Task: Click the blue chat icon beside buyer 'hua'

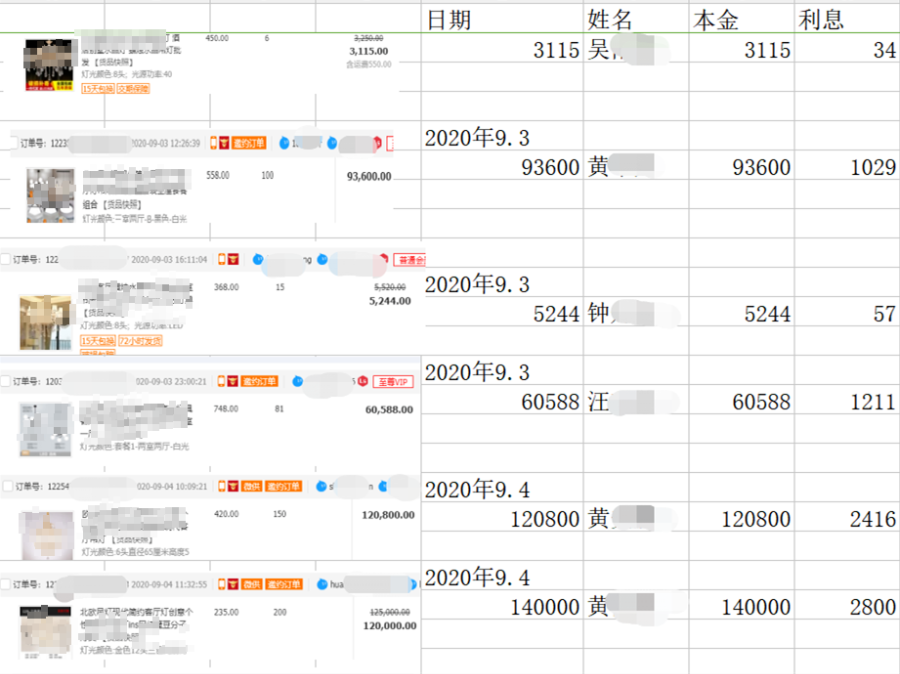Action: (322, 584)
